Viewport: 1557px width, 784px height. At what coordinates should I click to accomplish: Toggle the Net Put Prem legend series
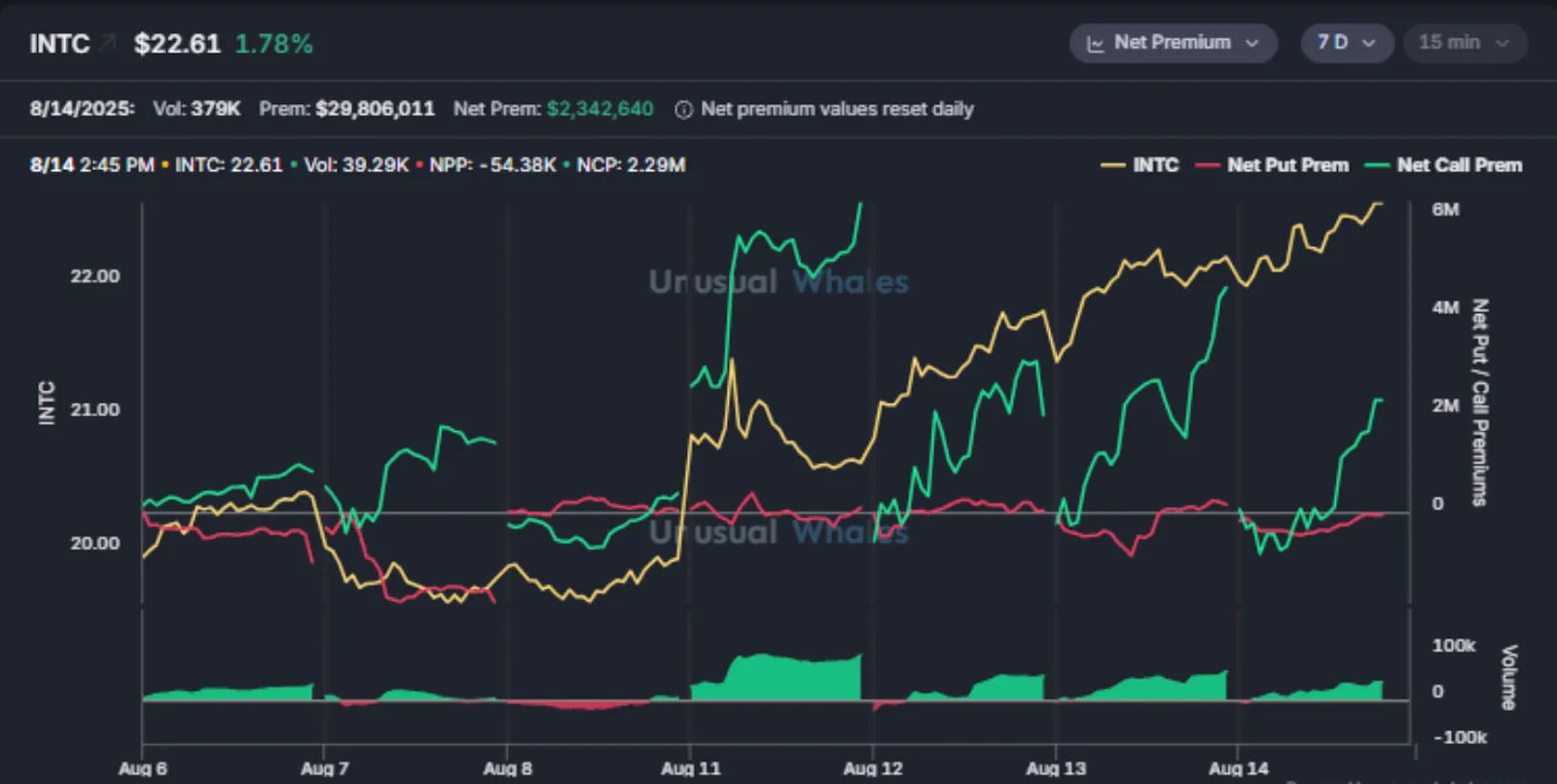point(1272,165)
